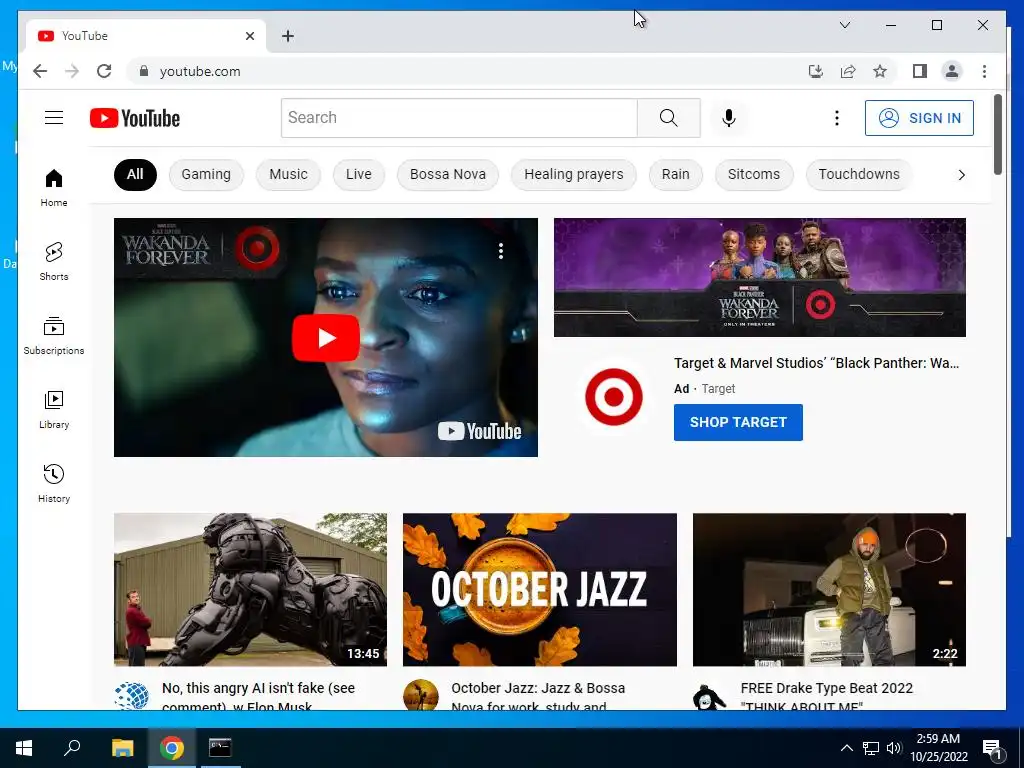Open the October Jazz thumbnail
The width and height of the screenshot is (1024, 768).
[539, 590]
